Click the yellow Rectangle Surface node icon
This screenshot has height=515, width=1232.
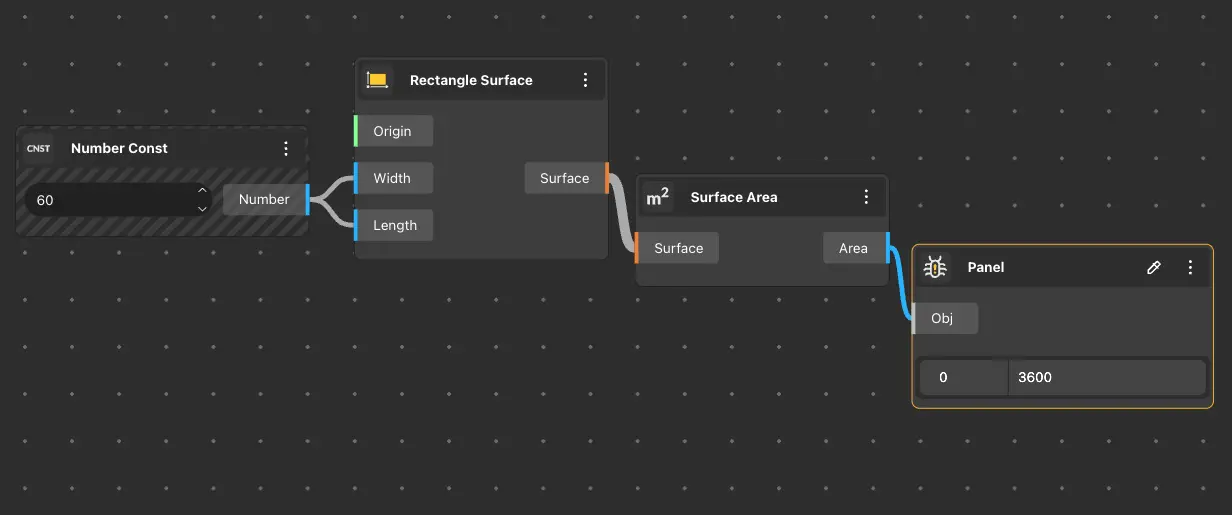point(377,80)
